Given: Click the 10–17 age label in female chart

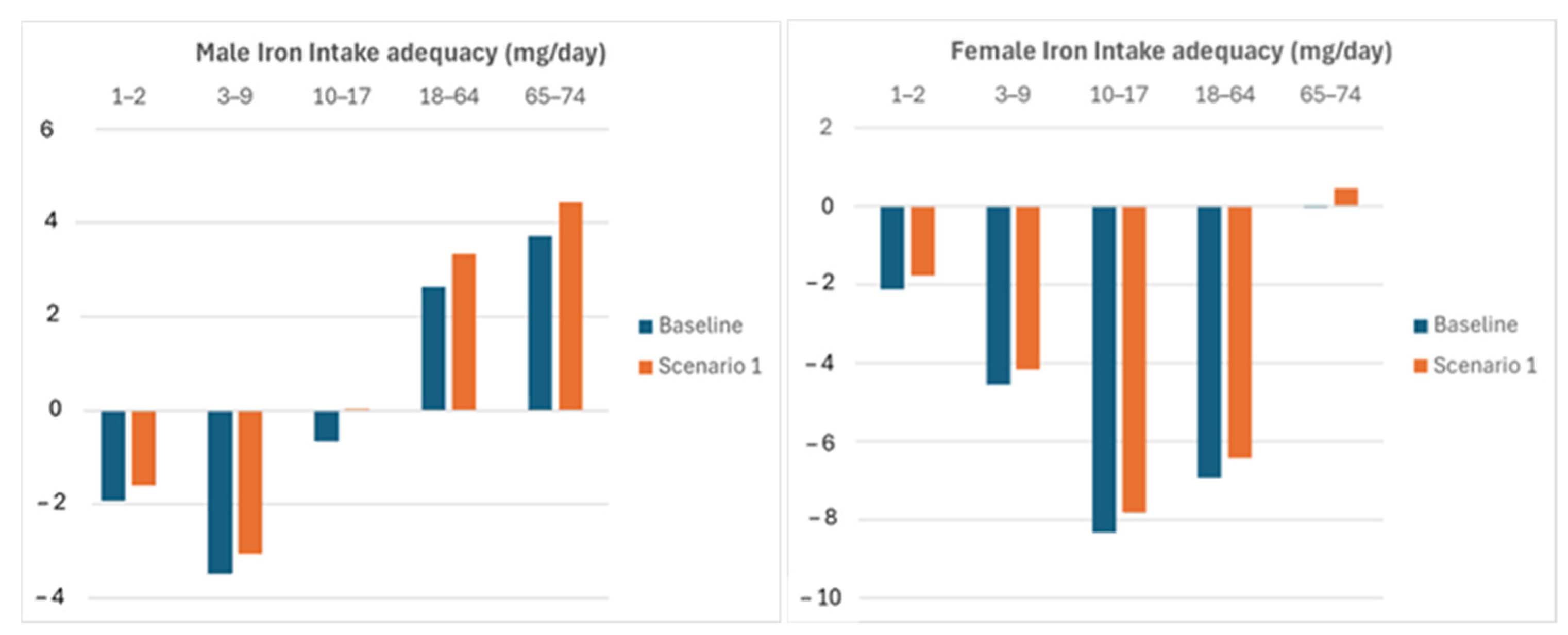Looking at the screenshot, I should [1119, 95].
